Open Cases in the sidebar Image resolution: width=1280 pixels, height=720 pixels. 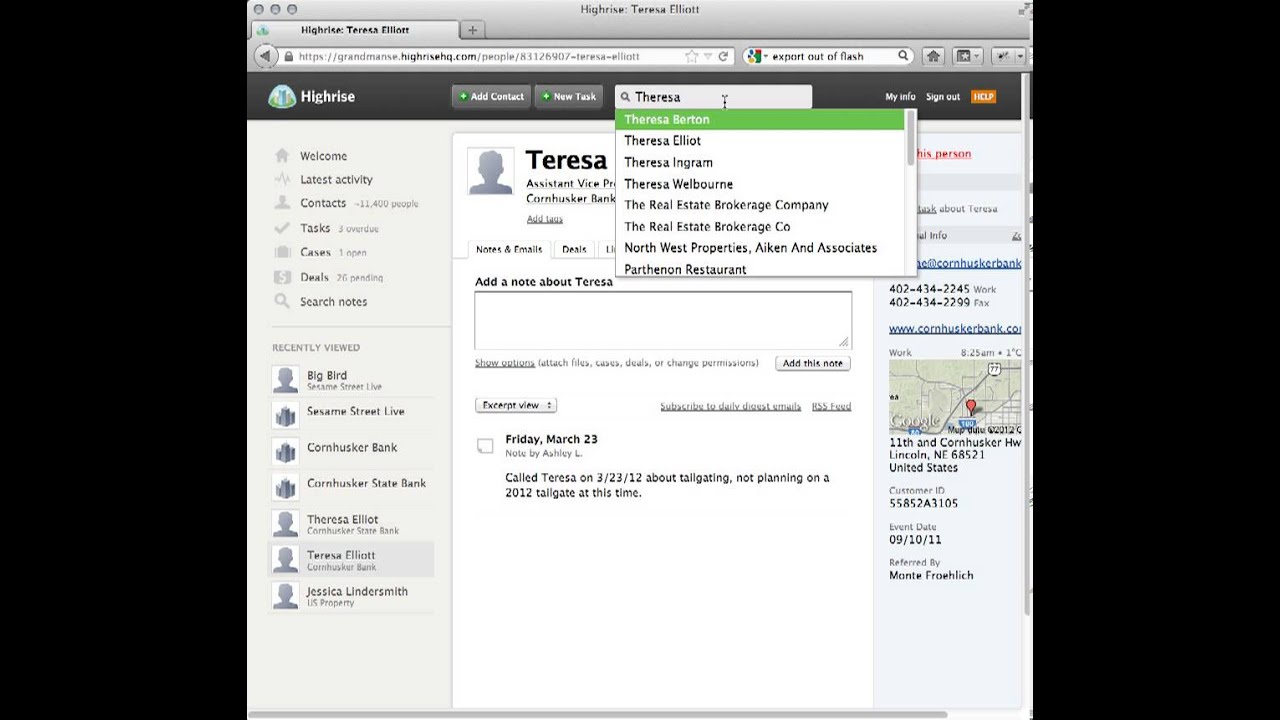(x=315, y=252)
